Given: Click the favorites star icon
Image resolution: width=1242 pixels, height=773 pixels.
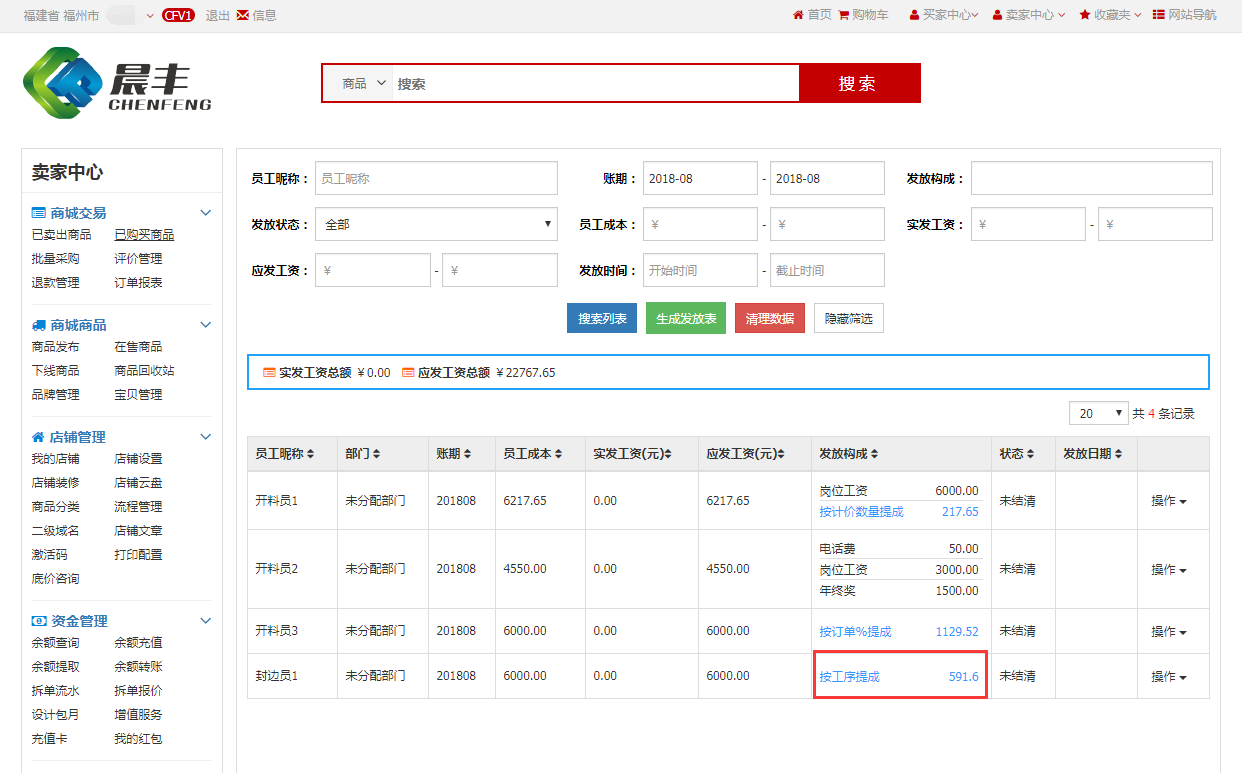Looking at the screenshot, I should (x=1084, y=15).
